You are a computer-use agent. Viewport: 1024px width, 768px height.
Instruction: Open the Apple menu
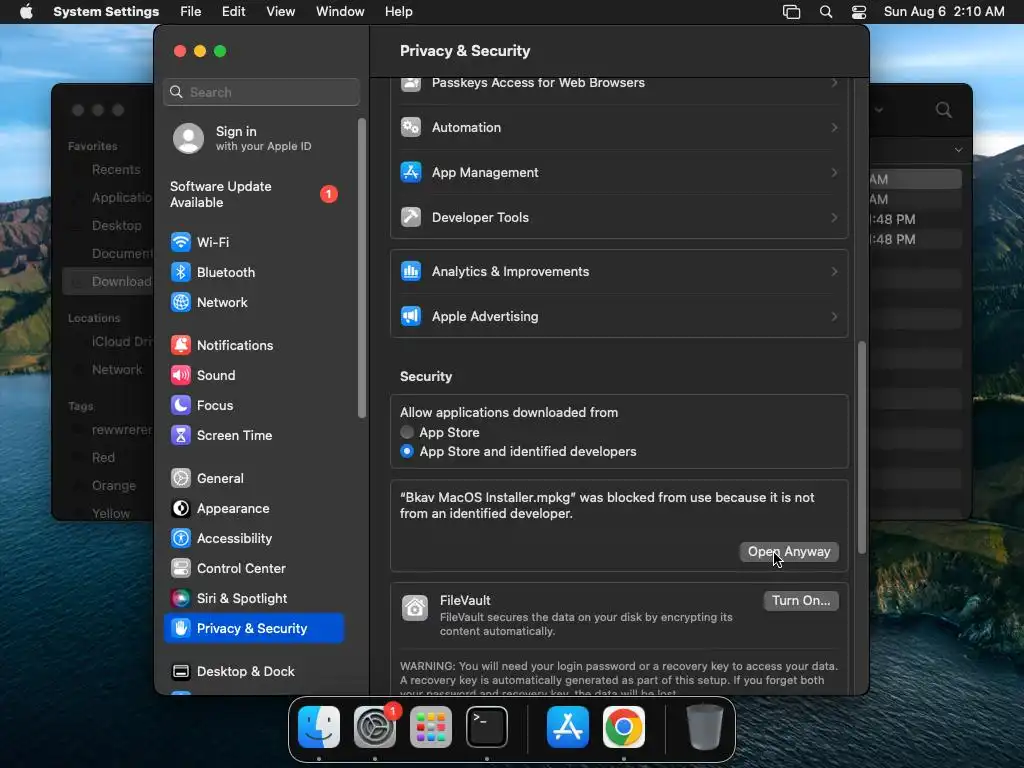pos(26,12)
